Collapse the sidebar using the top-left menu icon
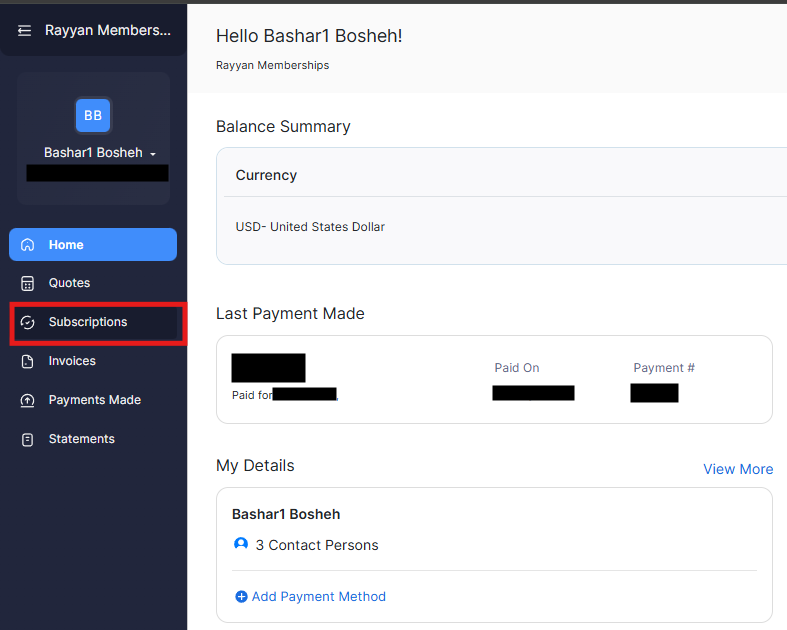 coord(25,31)
